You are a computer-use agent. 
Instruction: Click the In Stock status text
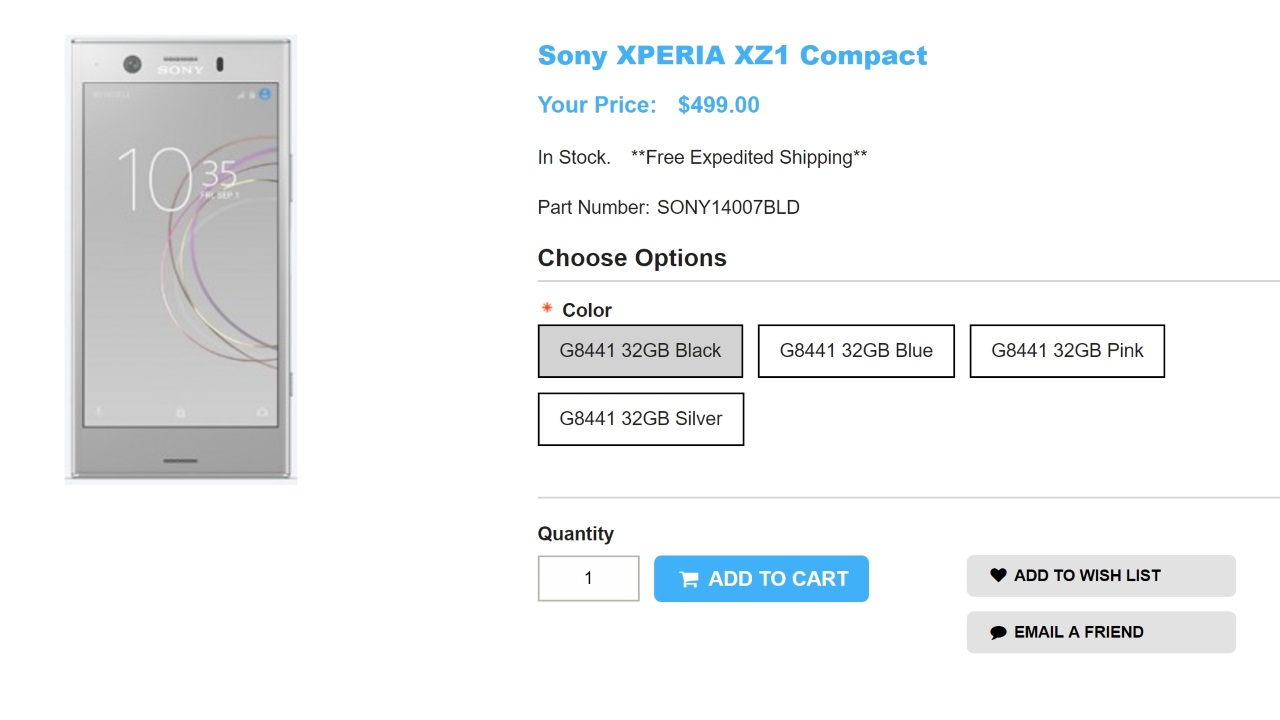[x=573, y=158]
